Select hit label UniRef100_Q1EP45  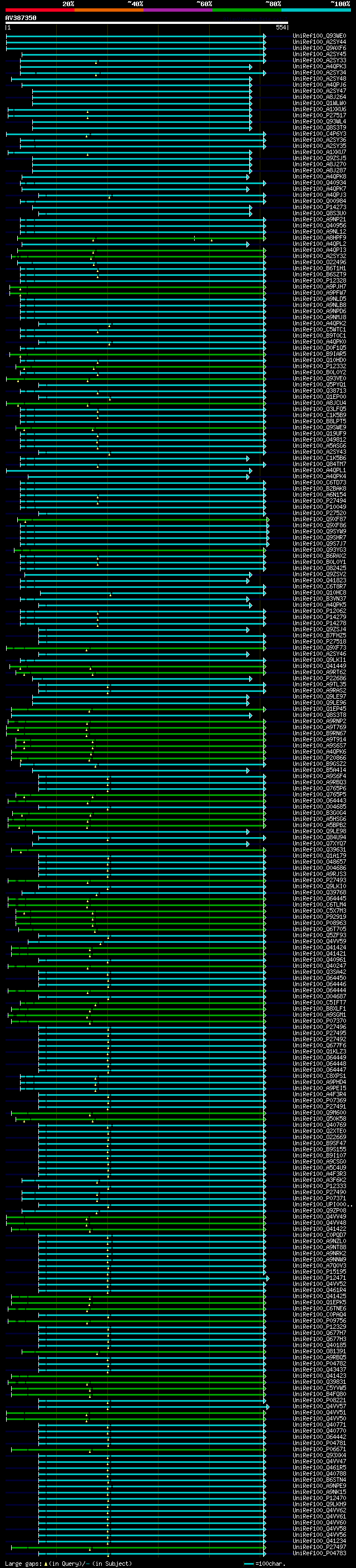(x=319, y=709)
